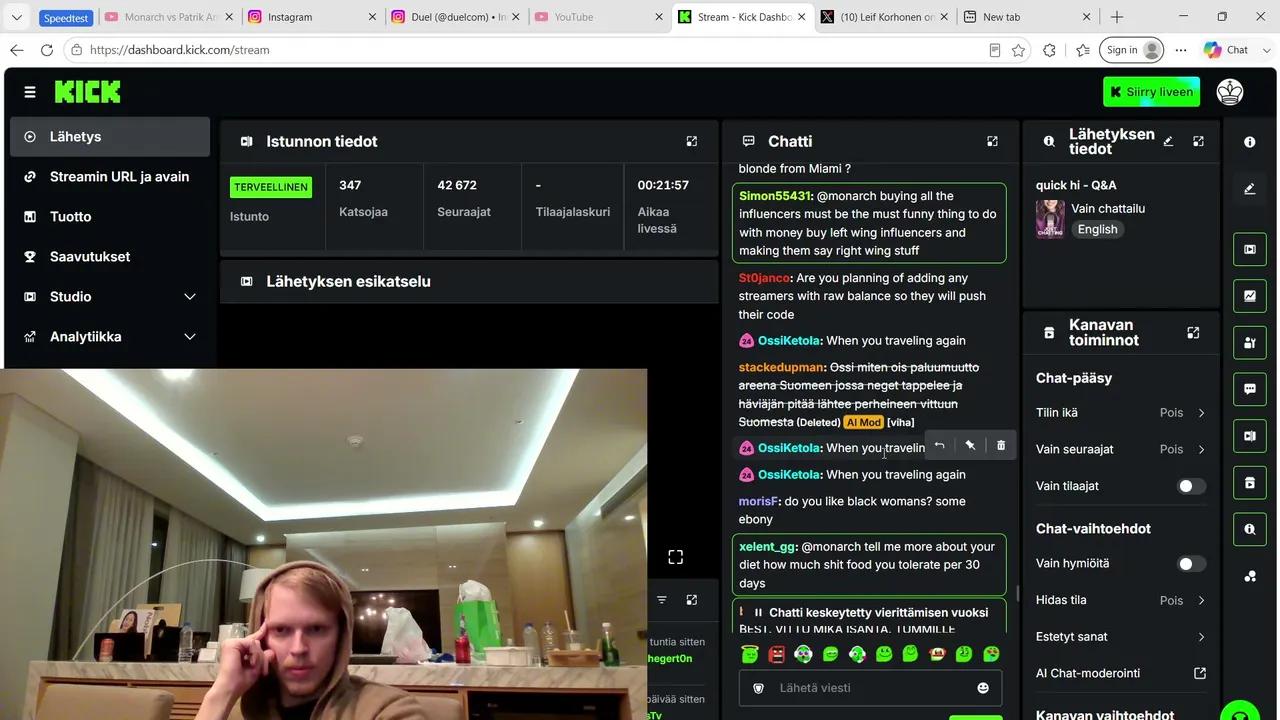Click the OssiKetola username in the hovered message
Screen dimensions: 1280x720
[789, 448]
